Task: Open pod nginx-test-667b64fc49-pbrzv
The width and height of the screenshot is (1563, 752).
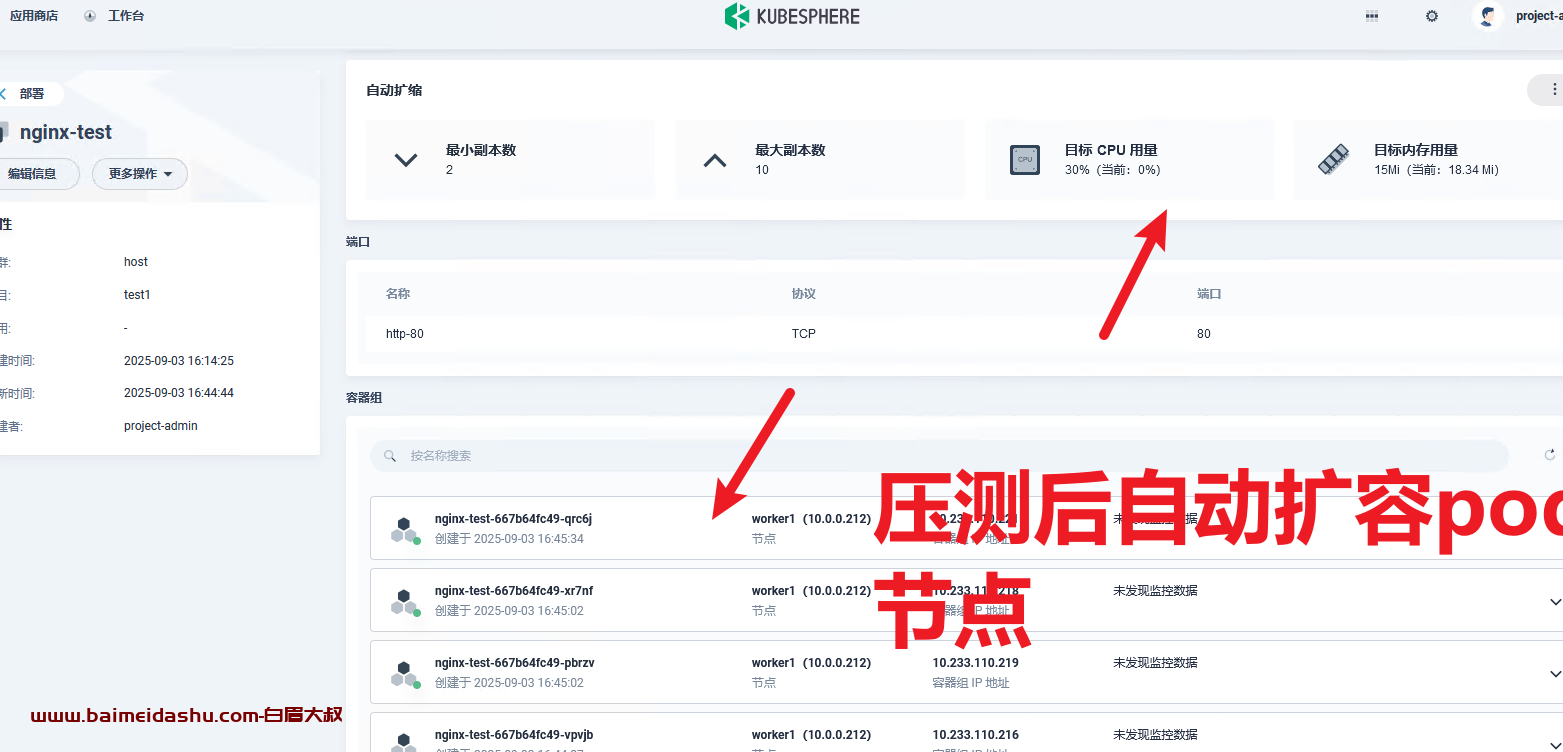Action: pyautogui.click(x=515, y=663)
